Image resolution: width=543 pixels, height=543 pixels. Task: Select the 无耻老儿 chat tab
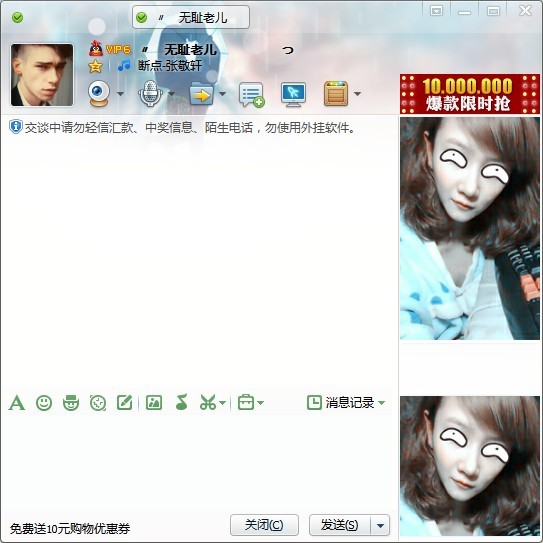tap(191, 17)
